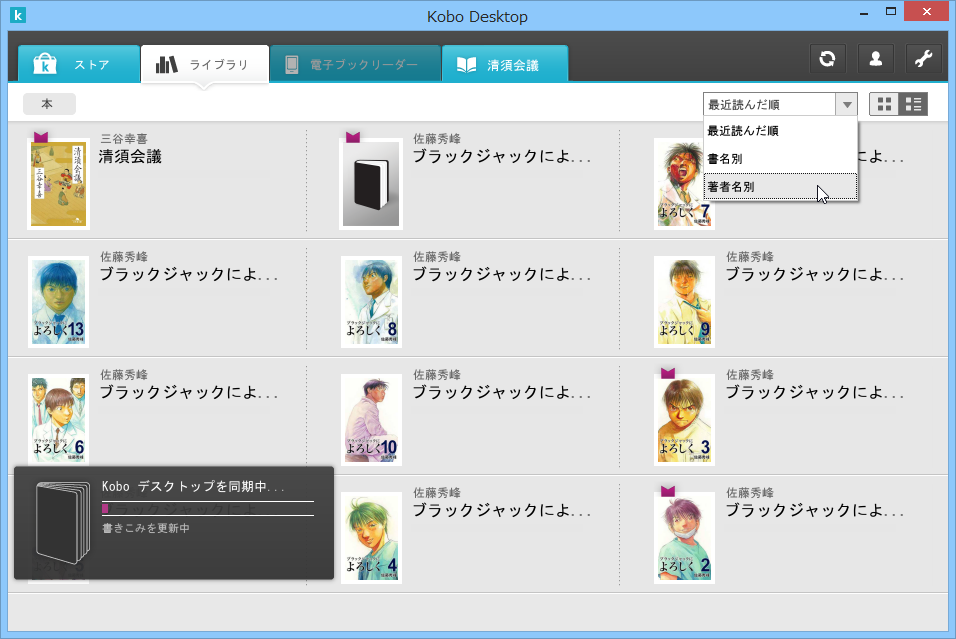Image resolution: width=956 pixels, height=639 pixels.
Task: Click the ribbon marker on volume 3 cover
Action: (668, 373)
